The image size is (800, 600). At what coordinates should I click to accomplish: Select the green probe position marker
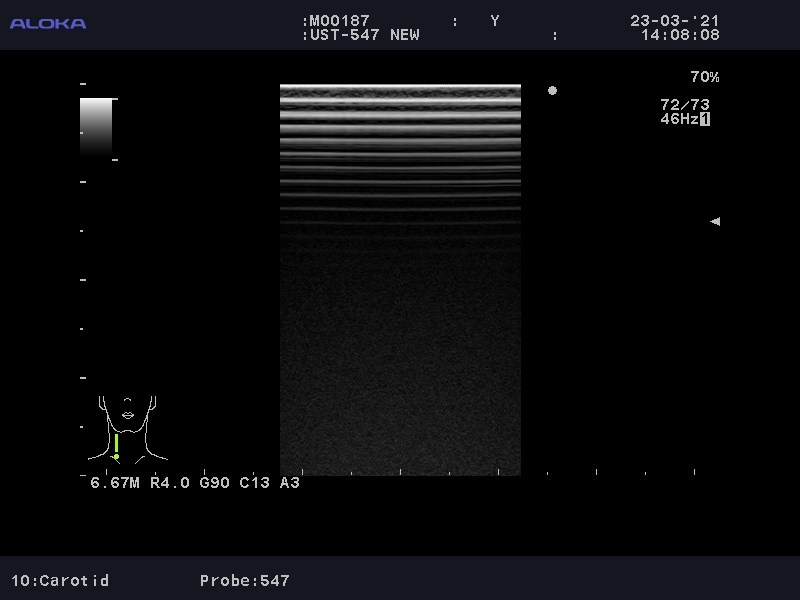116,446
